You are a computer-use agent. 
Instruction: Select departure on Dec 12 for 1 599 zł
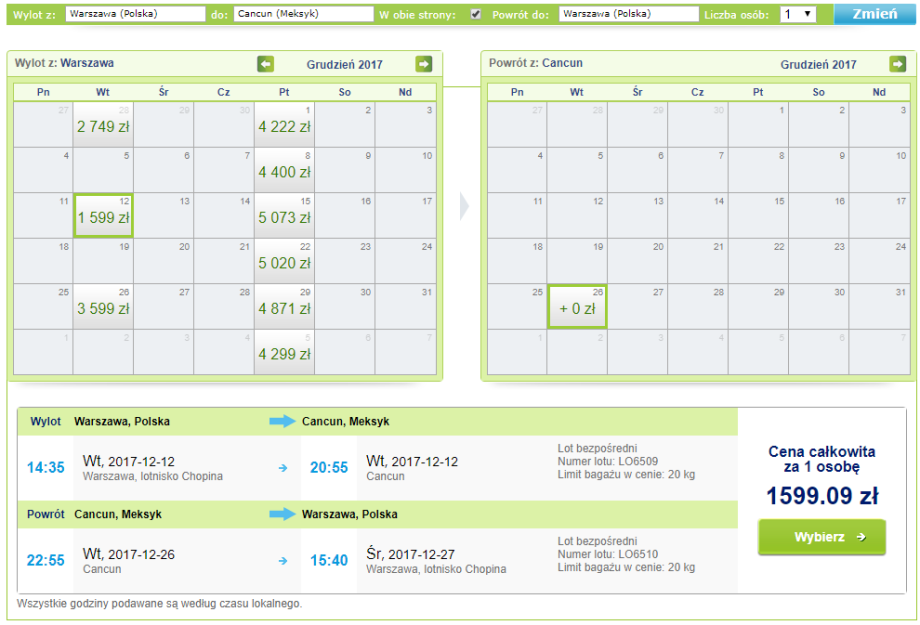[104, 216]
